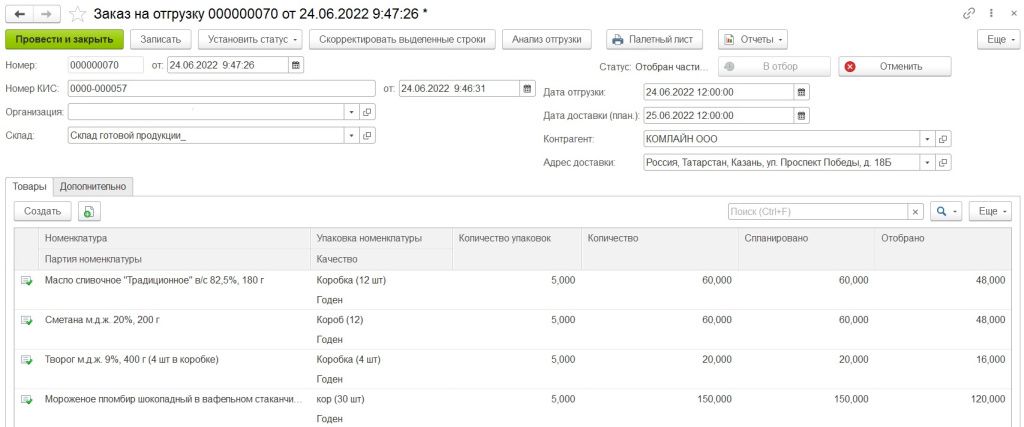This screenshot has width=1024, height=427.
Task: Click Провести и закрыть button
Action: click(64, 39)
